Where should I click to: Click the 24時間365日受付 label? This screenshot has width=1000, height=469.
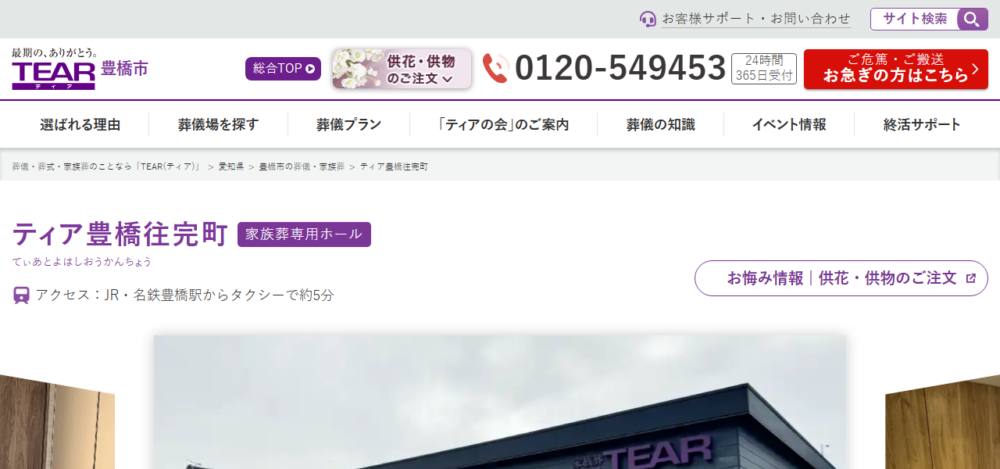pos(764,68)
